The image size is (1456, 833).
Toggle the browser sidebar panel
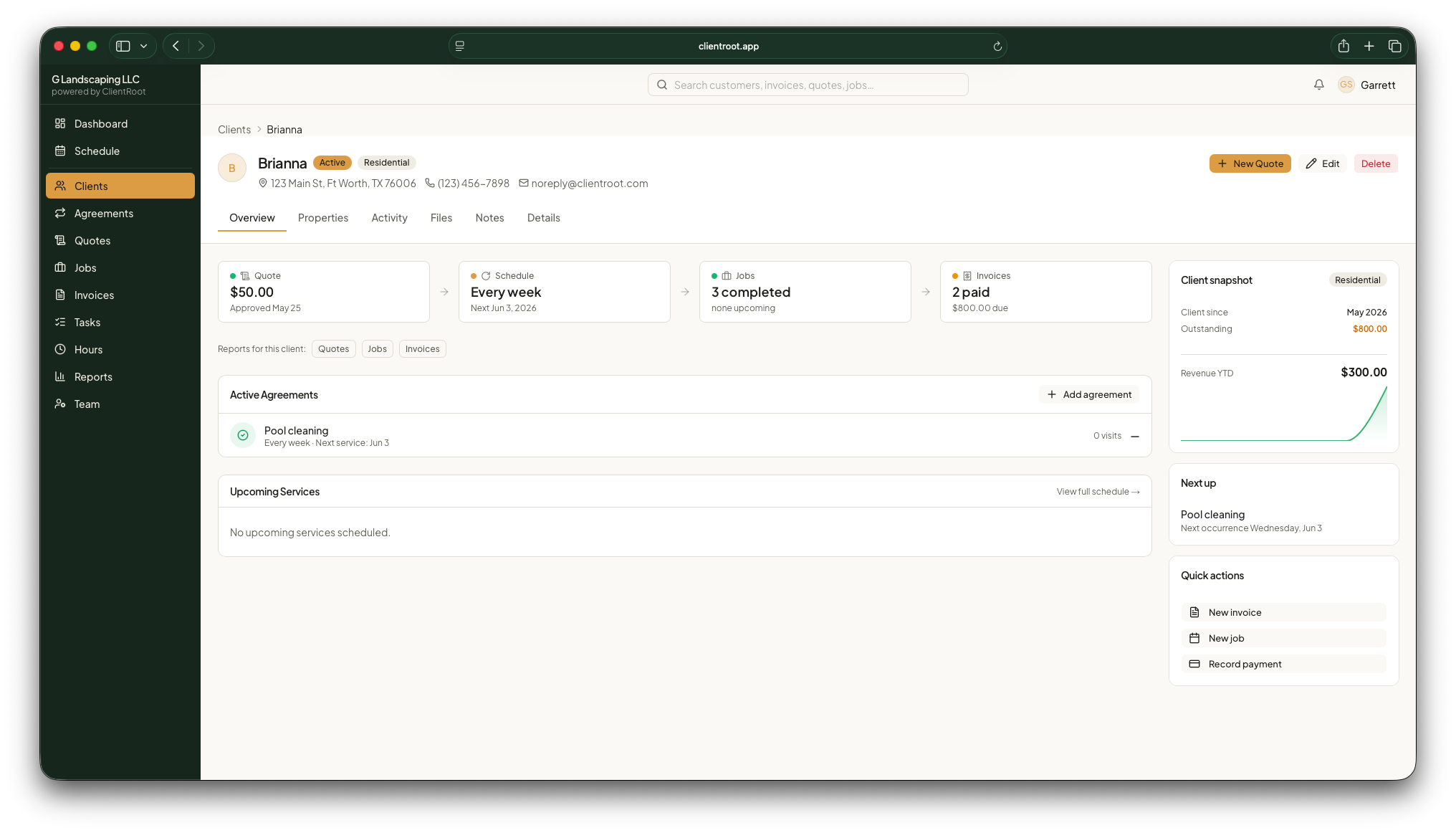tap(123, 46)
